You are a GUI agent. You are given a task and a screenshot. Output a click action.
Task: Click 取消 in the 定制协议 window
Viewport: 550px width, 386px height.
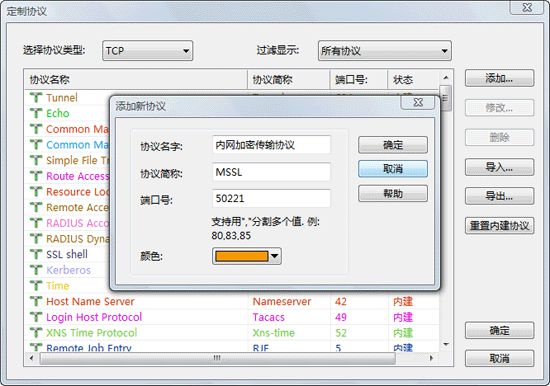coord(499,358)
